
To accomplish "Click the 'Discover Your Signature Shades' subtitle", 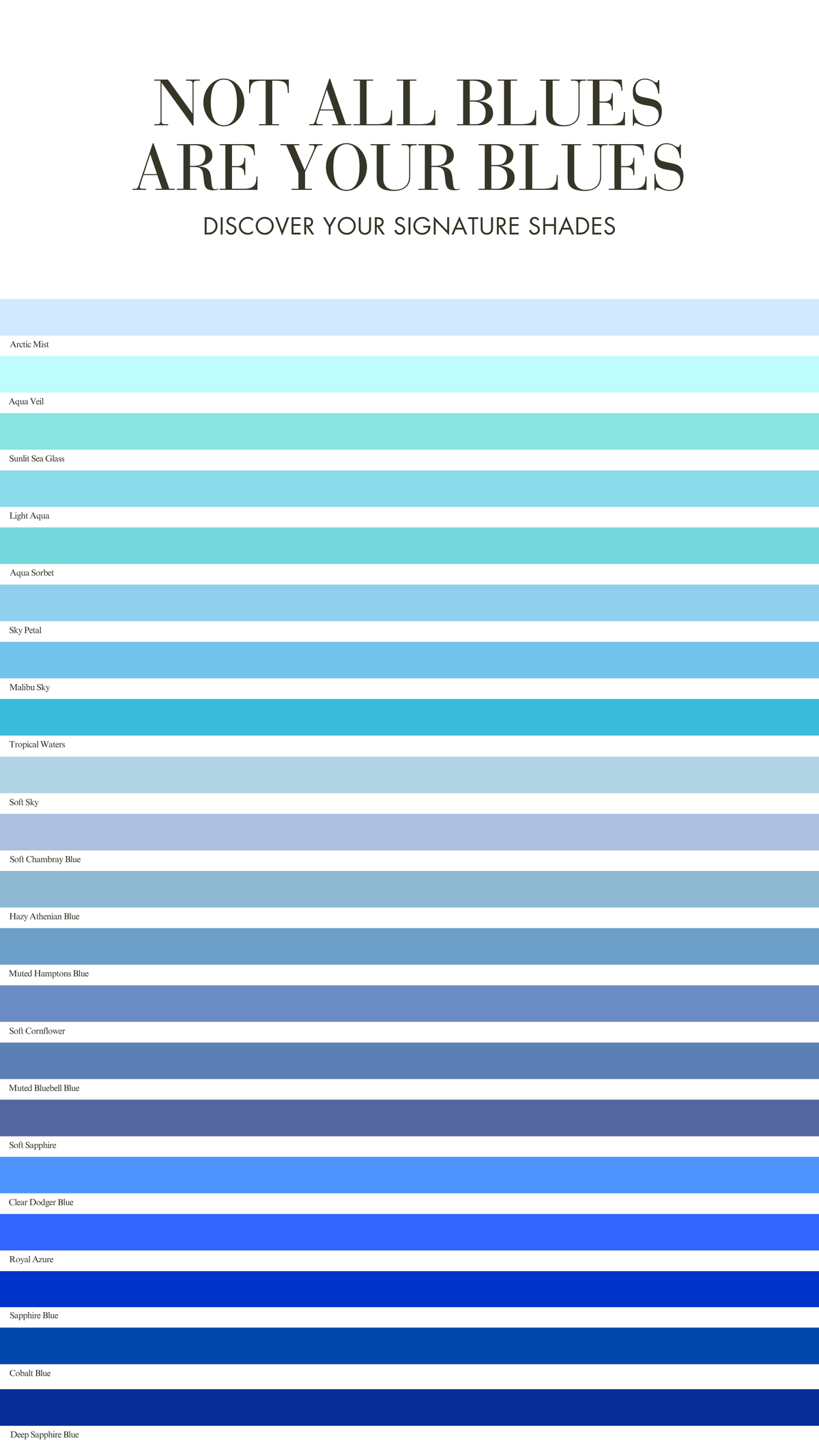I will point(409,226).
